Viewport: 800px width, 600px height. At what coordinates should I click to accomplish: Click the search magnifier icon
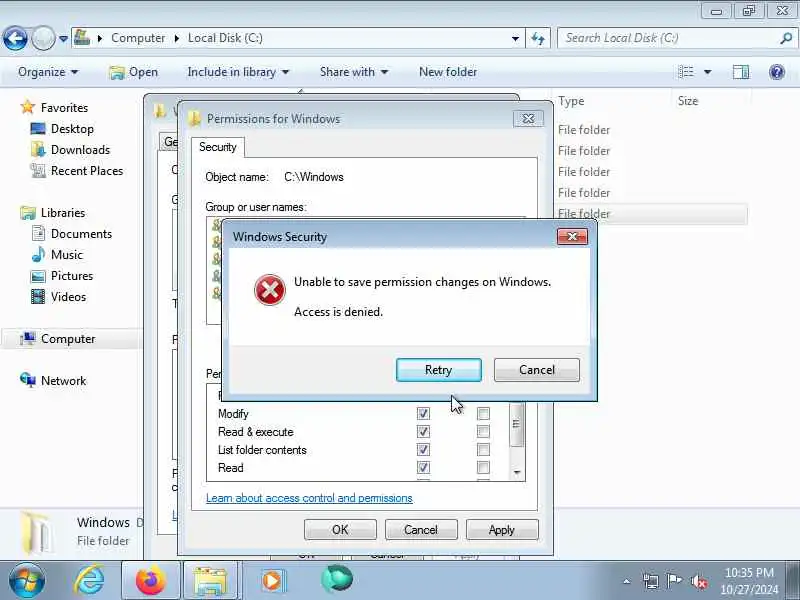click(786, 38)
